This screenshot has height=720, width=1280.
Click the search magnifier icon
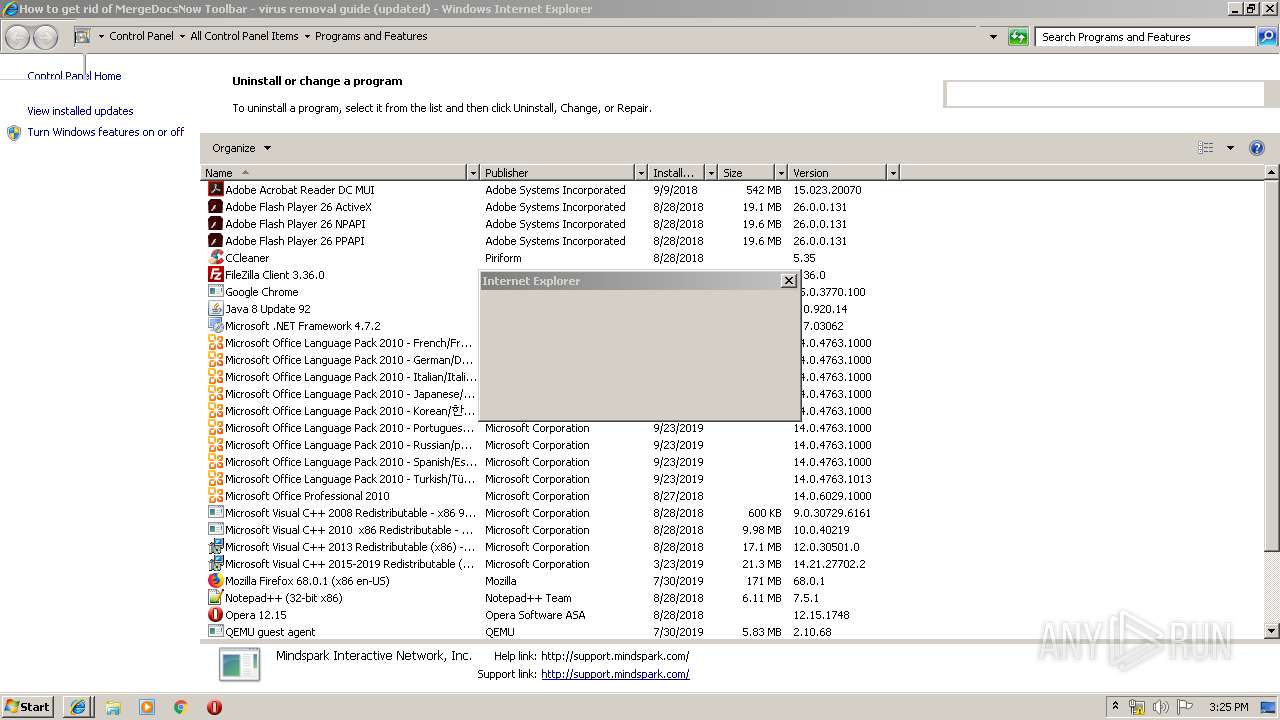pyautogui.click(x=1267, y=37)
